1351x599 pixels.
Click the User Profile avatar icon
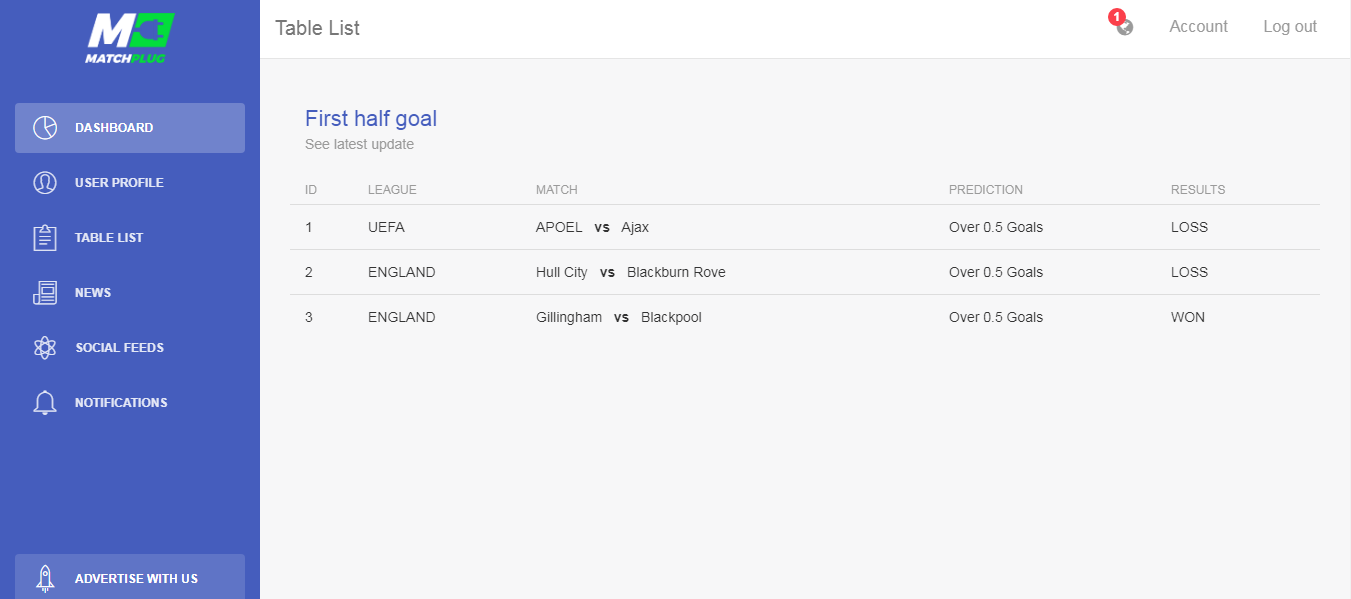pos(45,183)
